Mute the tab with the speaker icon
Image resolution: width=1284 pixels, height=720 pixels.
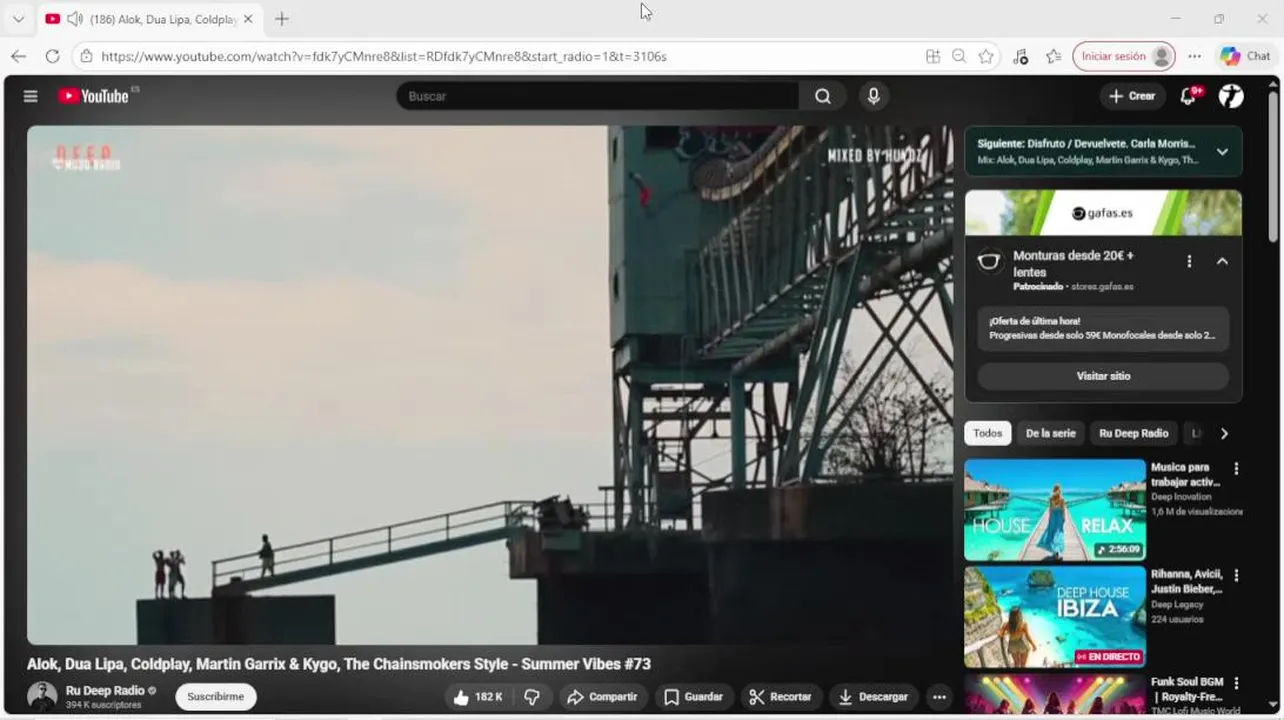coord(74,19)
